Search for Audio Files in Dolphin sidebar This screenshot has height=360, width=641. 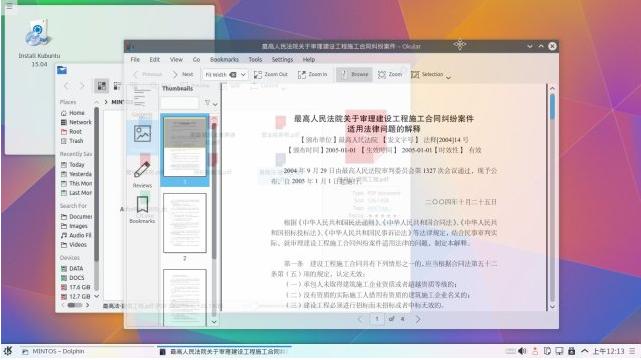[x=76, y=235]
